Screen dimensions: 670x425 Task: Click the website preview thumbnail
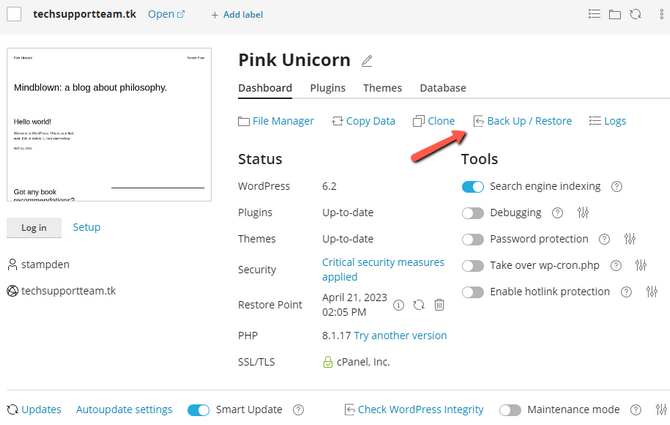click(110, 124)
